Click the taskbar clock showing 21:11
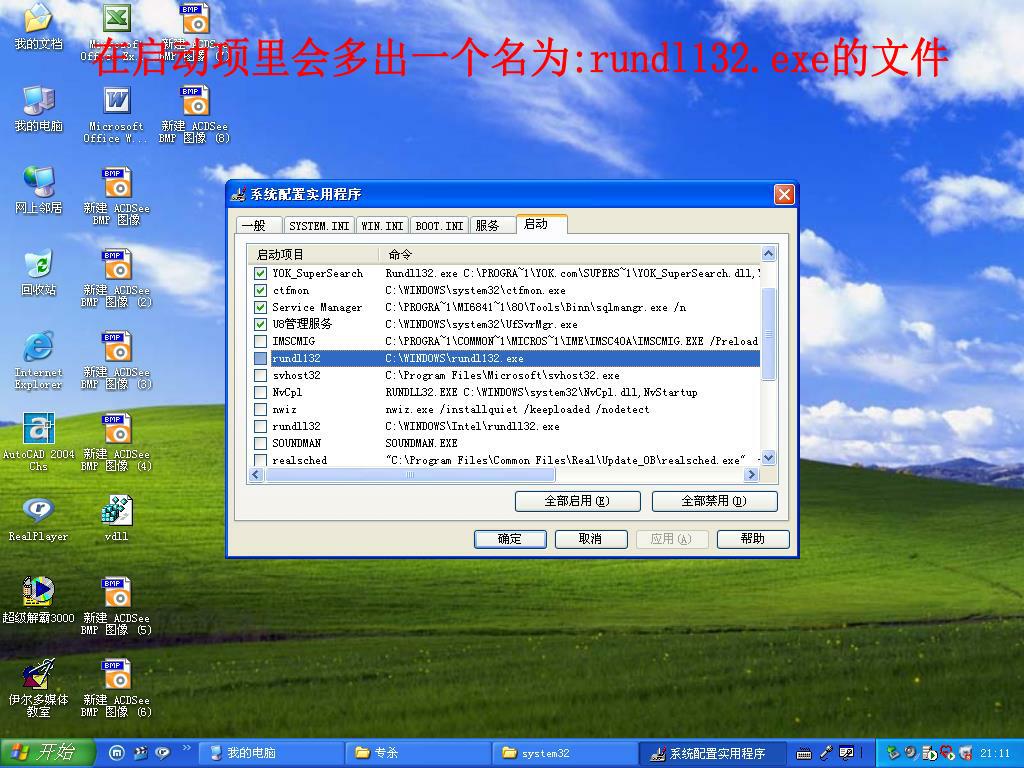1024x768 pixels. (x=995, y=753)
